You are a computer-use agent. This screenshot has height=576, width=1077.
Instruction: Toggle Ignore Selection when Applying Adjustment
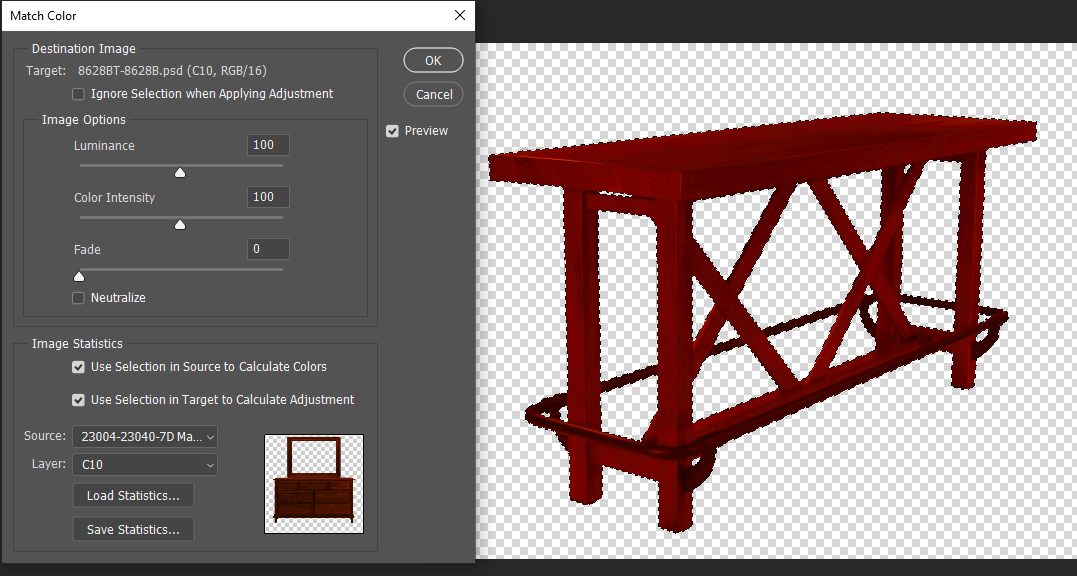(x=78, y=93)
